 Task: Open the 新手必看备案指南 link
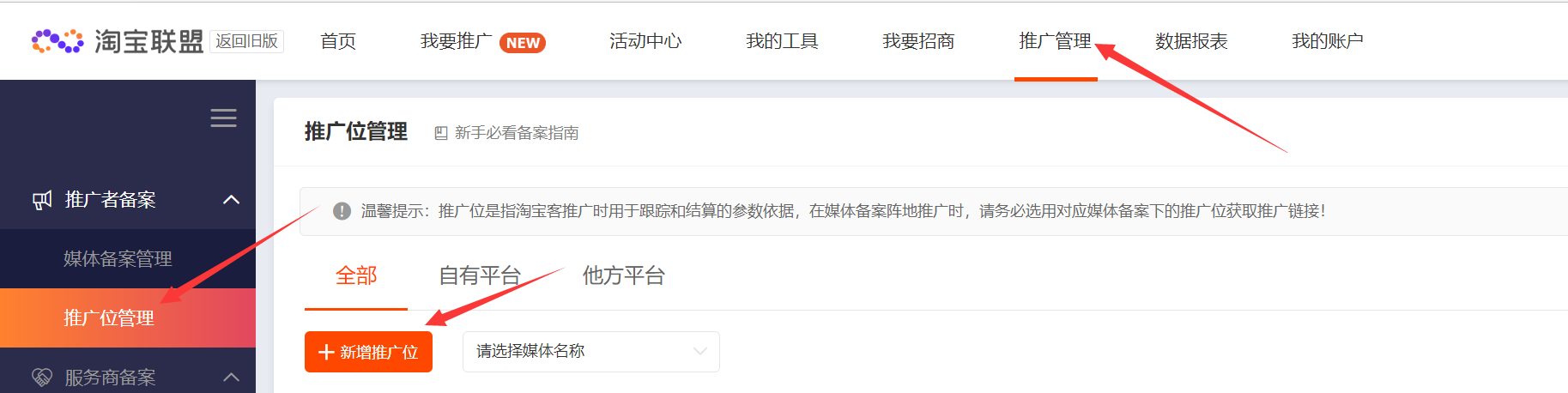(x=517, y=133)
